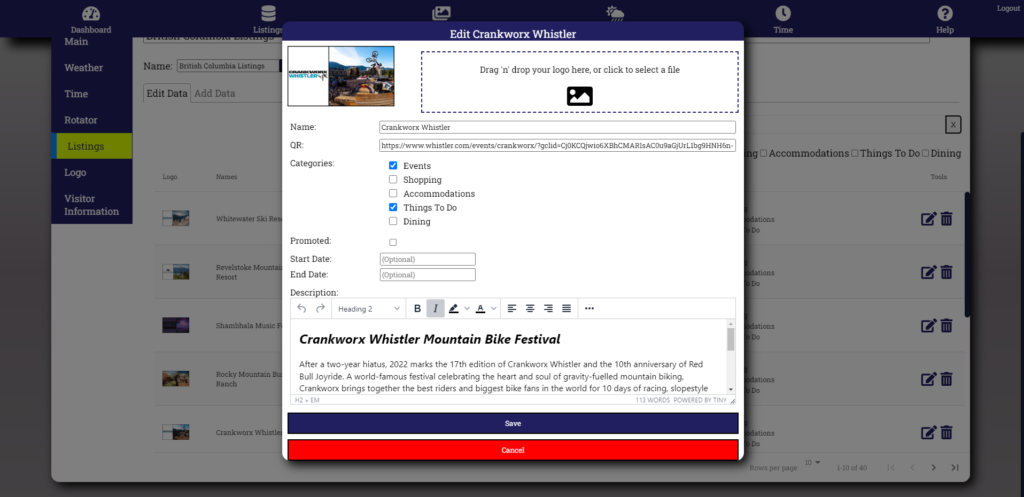Open the Weather cloud icon in top bar
Image resolution: width=1024 pixels, height=497 pixels.
pos(615,13)
